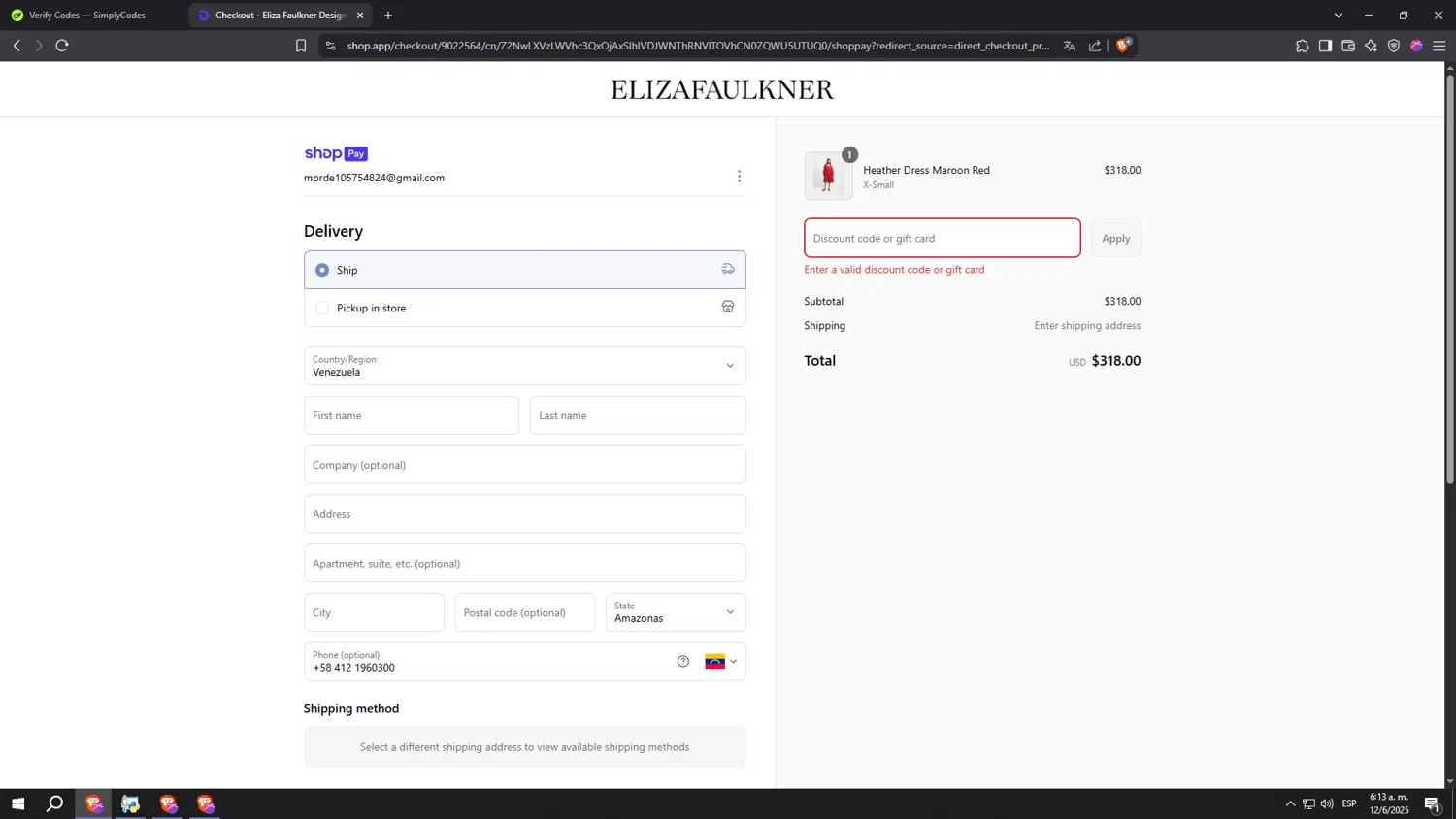Open the phone country flag dropdown
1456x819 pixels.
click(x=720, y=662)
